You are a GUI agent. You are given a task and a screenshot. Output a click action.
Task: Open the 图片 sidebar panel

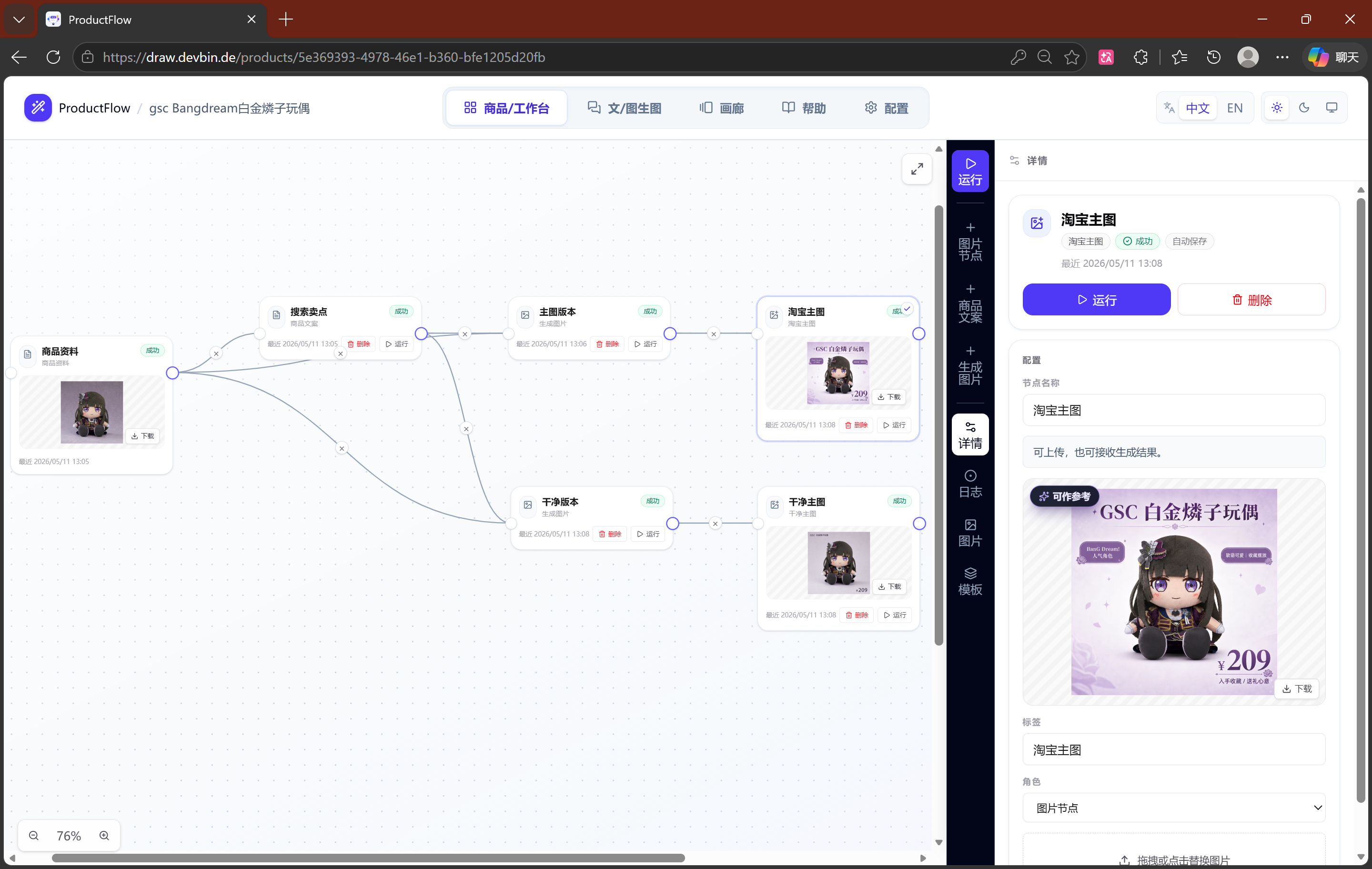970,532
